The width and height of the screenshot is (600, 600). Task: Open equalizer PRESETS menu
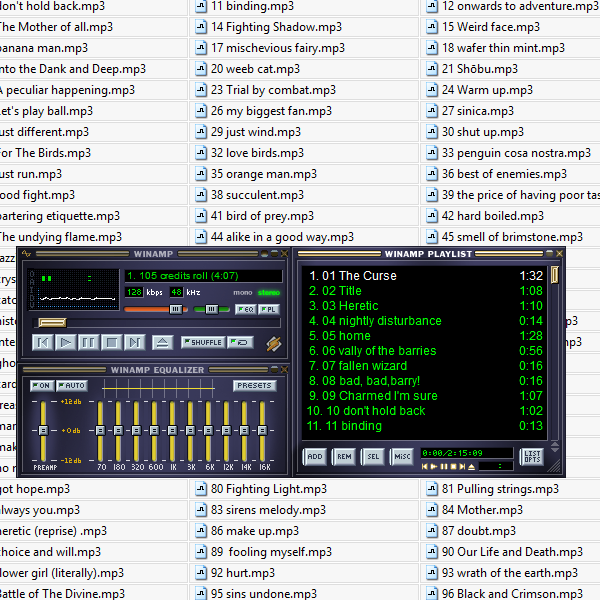(x=254, y=385)
